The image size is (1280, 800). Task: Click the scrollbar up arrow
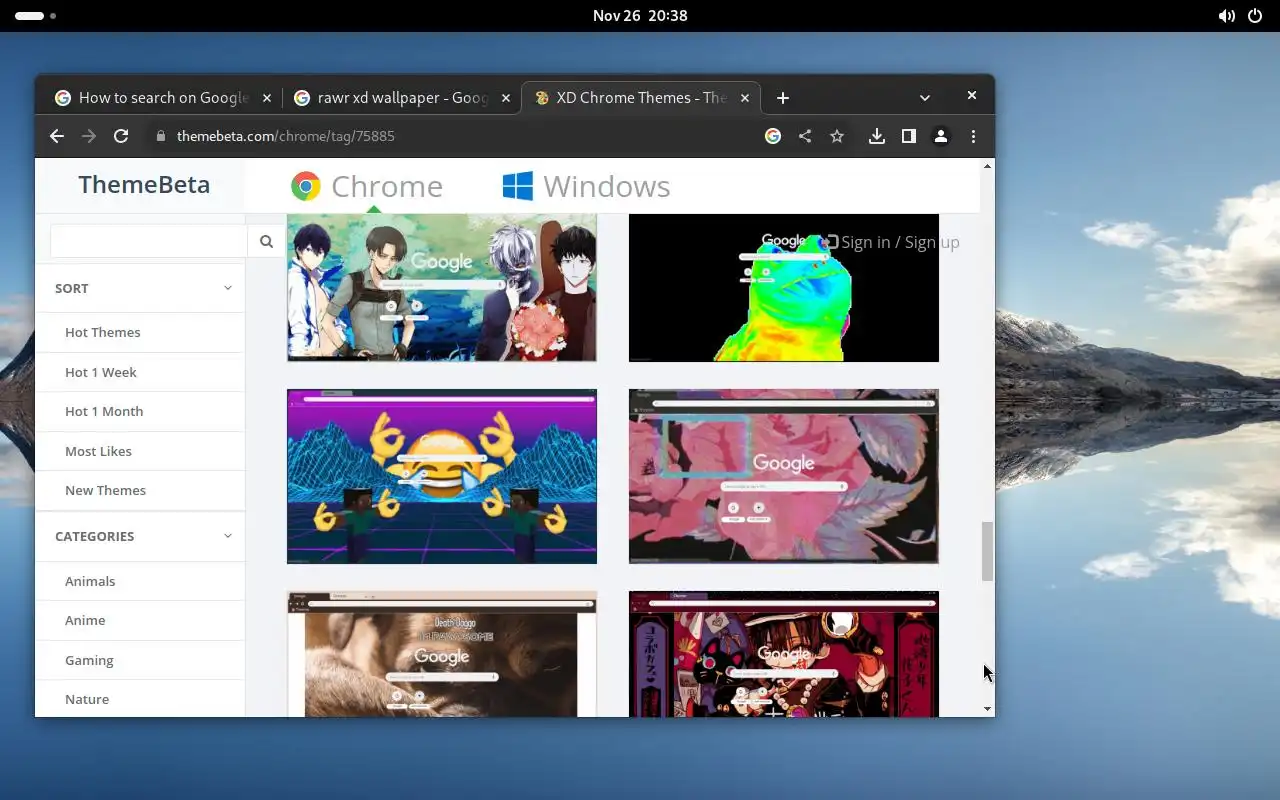pyautogui.click(x=988, y=166)
